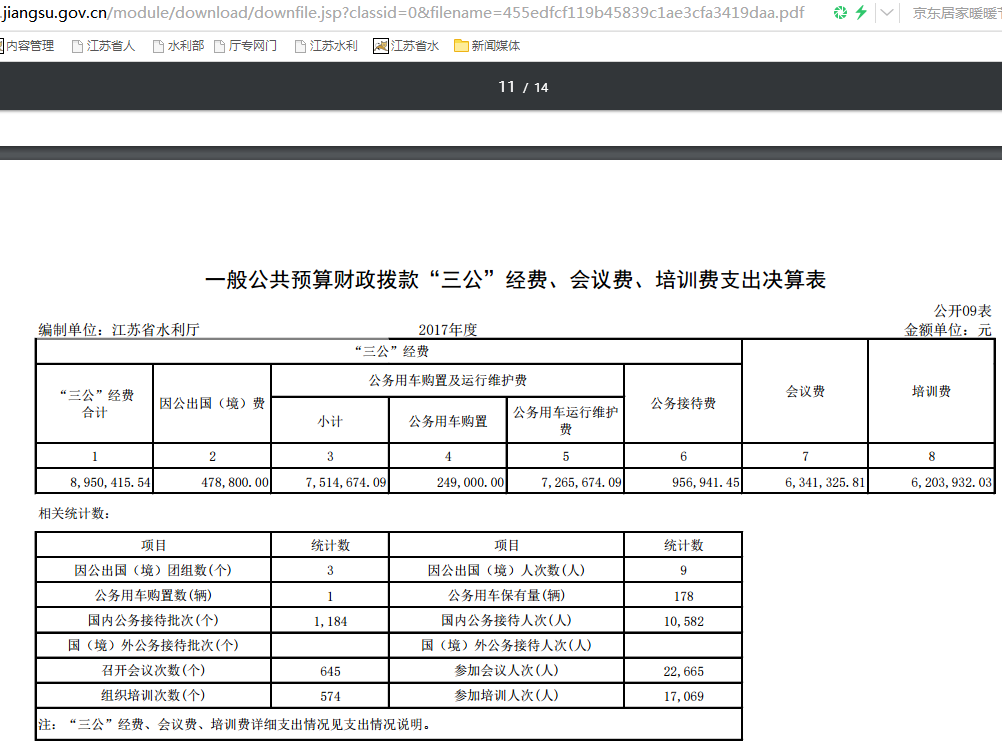Viewport: 1002px width, 756px height.
Task: Open the 江苏省水 bookmark
Action: pos(406,46)
